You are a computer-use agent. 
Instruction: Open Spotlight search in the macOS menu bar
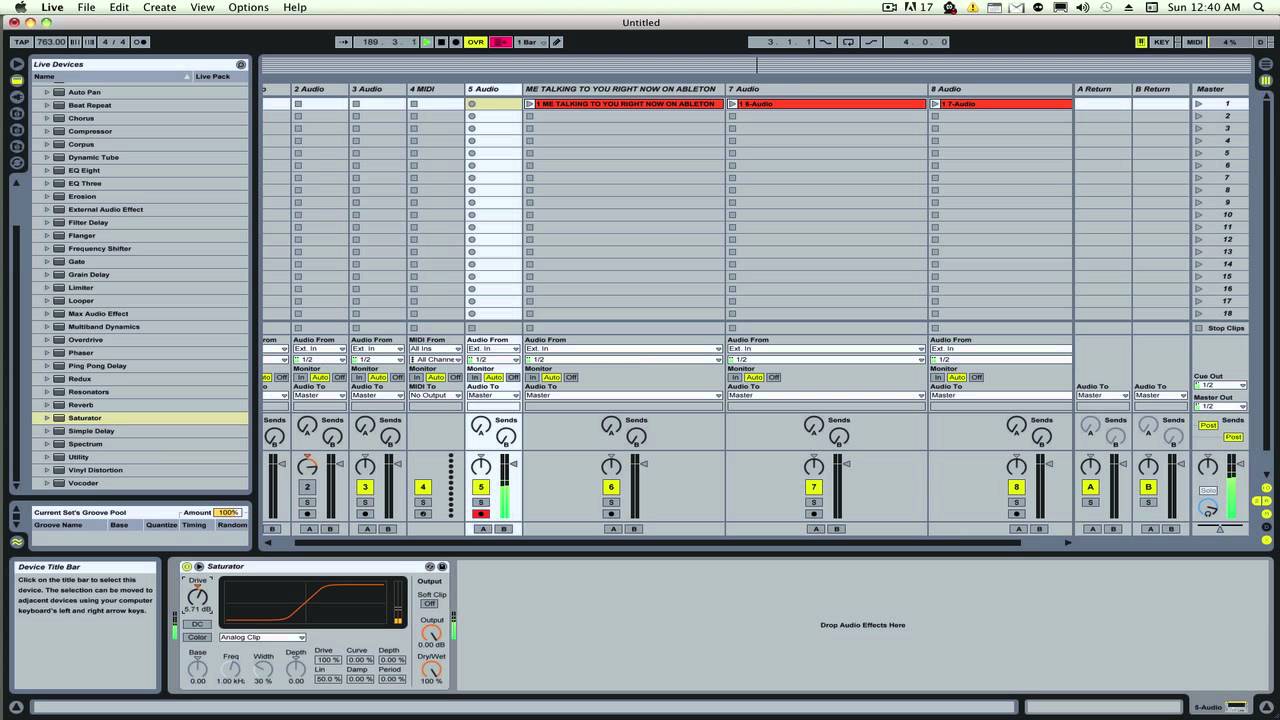click(x=1261, y=7)
